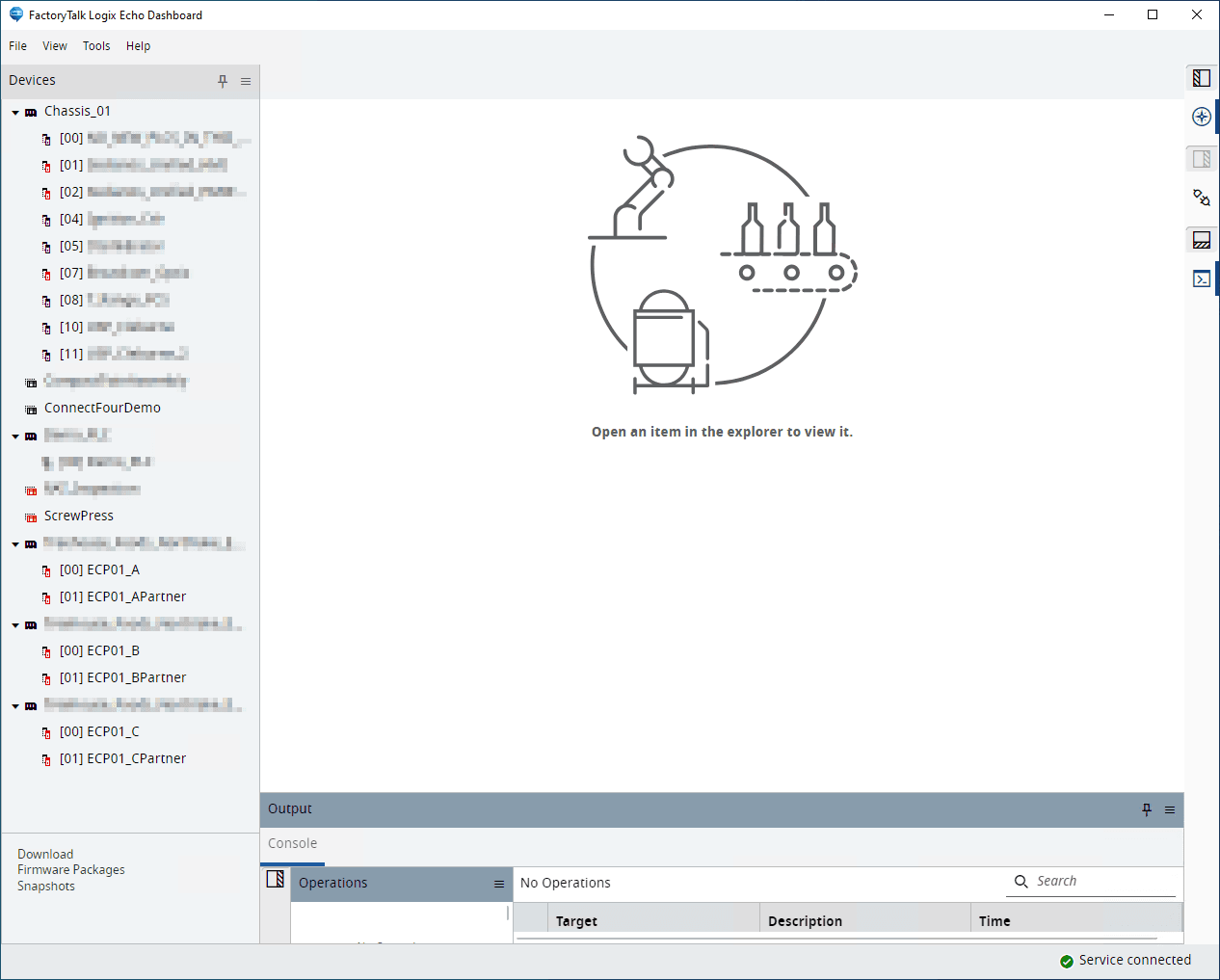Collapse the chassis containing ECP01_A

click(x=15, y=544)
